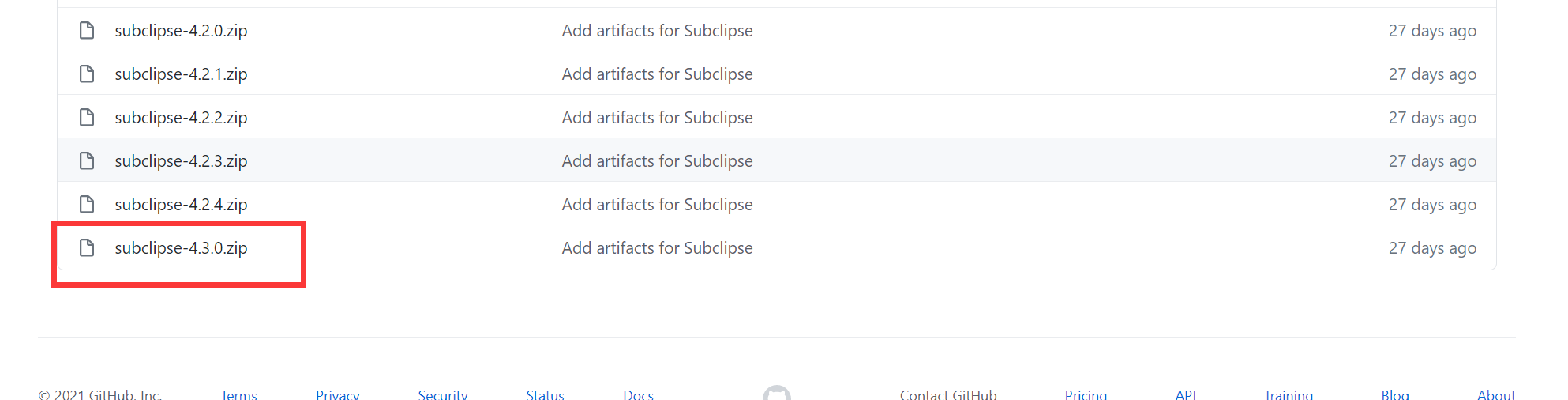Open the Security footer link

pos(442,394)
